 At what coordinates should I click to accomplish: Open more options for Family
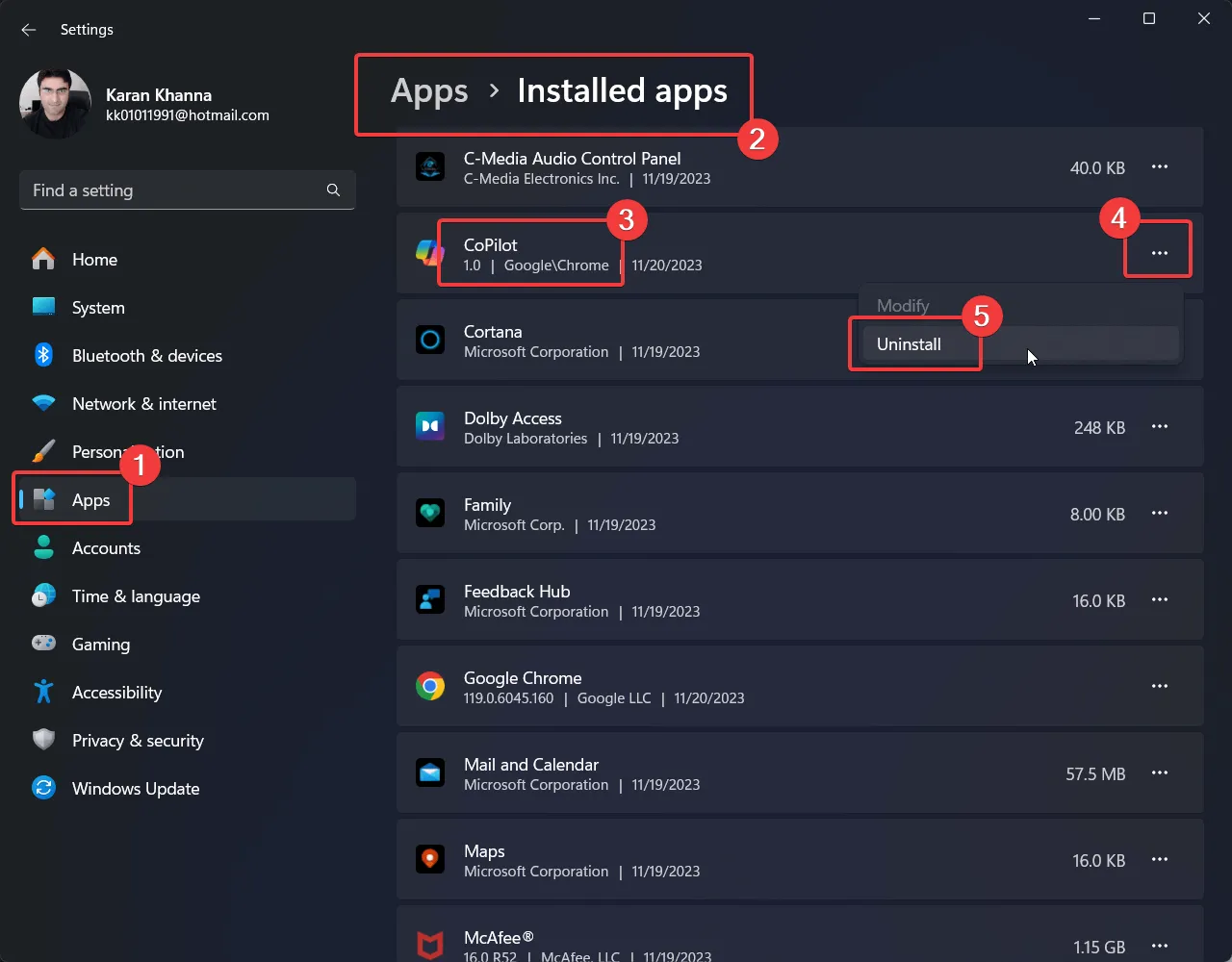(x=1160, y=514)
